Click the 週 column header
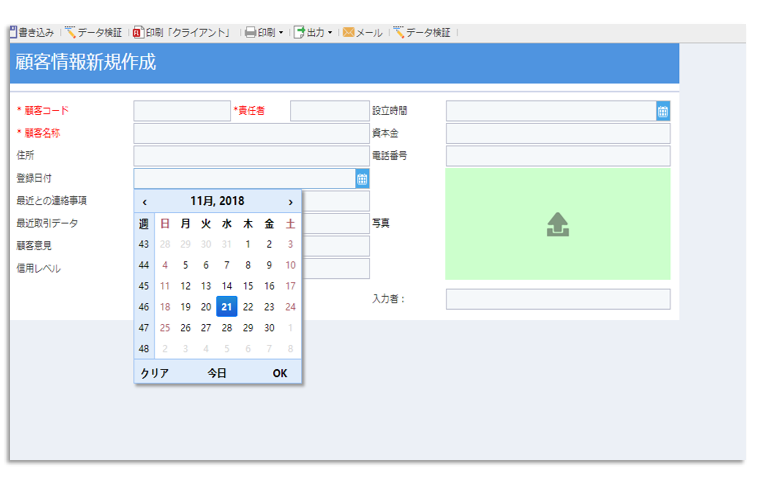 point(144,223)
